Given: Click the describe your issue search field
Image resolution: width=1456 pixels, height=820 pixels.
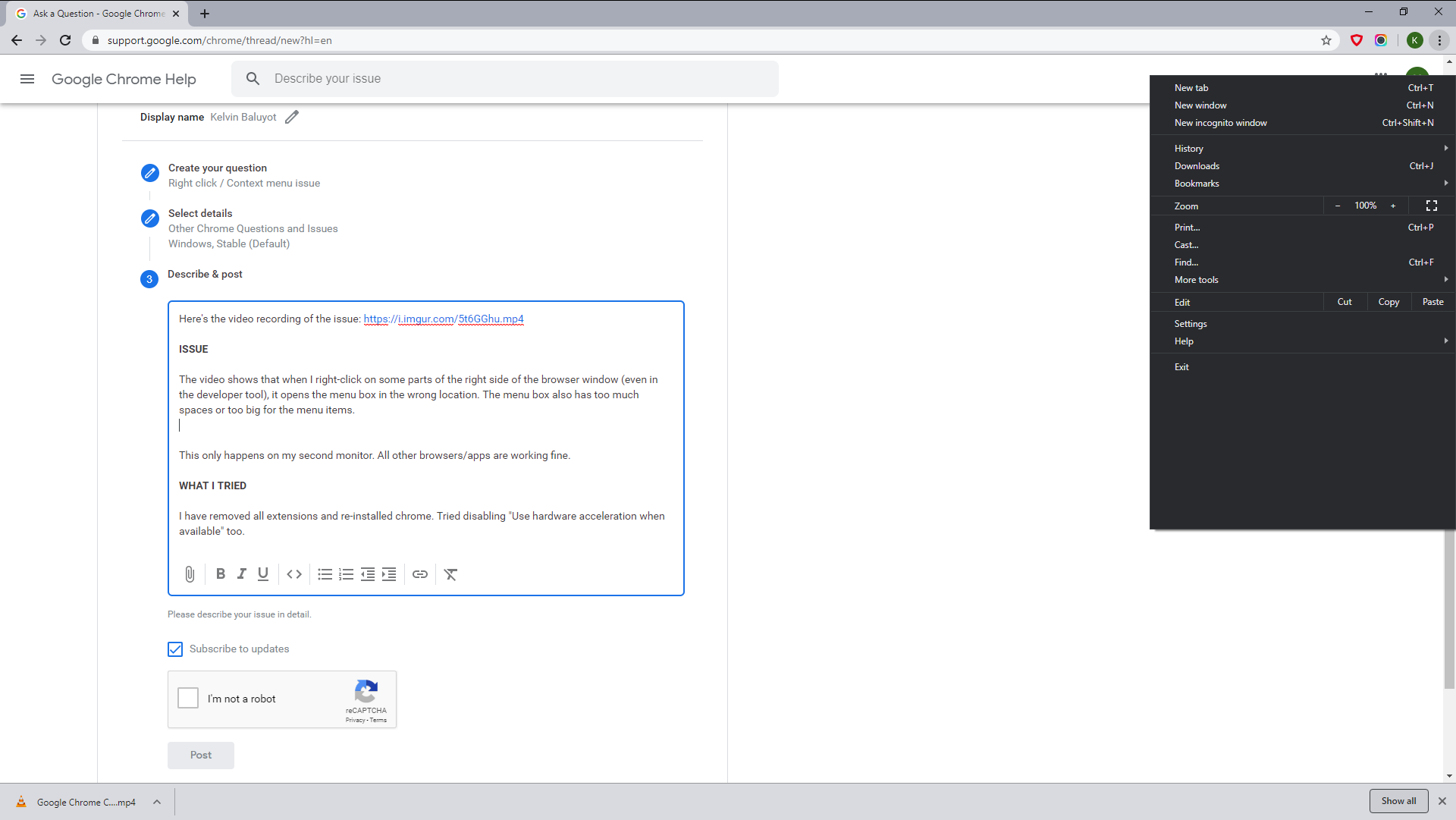Looking at the screenshot, I should (505, 78).
